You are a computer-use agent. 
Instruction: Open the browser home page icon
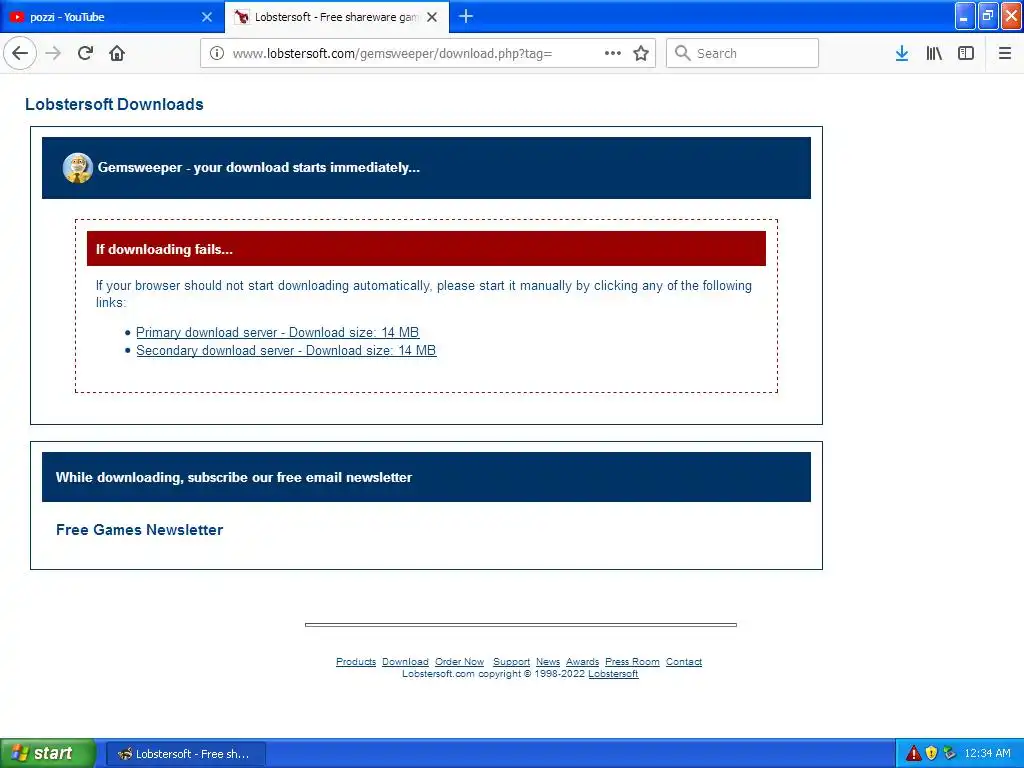[x=117, y=53]
